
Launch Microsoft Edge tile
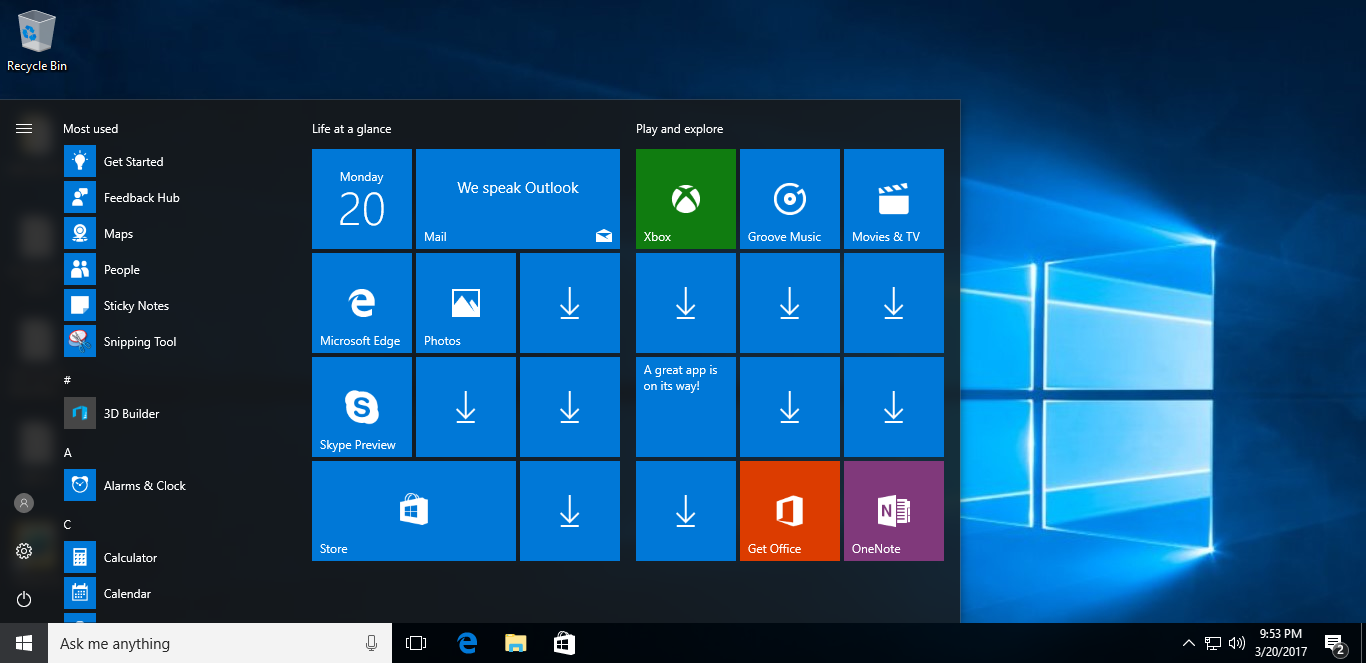(x=362, y=303)
